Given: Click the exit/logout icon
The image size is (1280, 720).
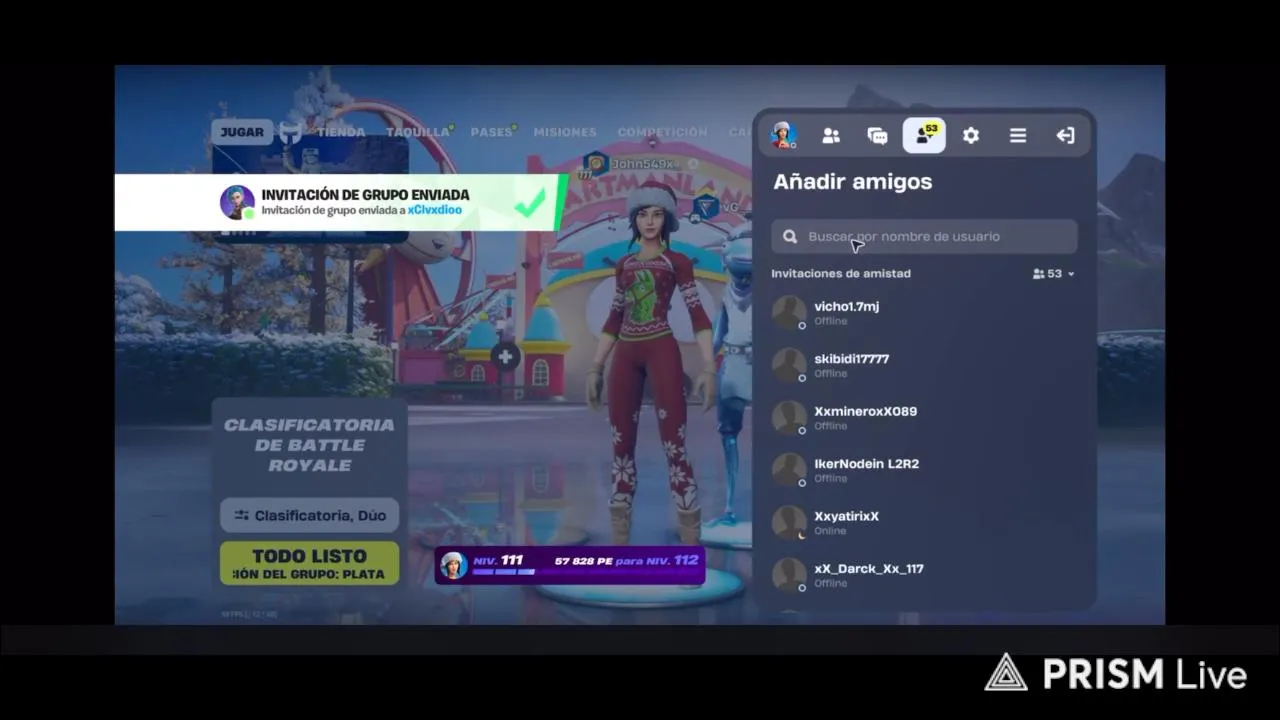Looking at the screenshot, I should 1065,136.
